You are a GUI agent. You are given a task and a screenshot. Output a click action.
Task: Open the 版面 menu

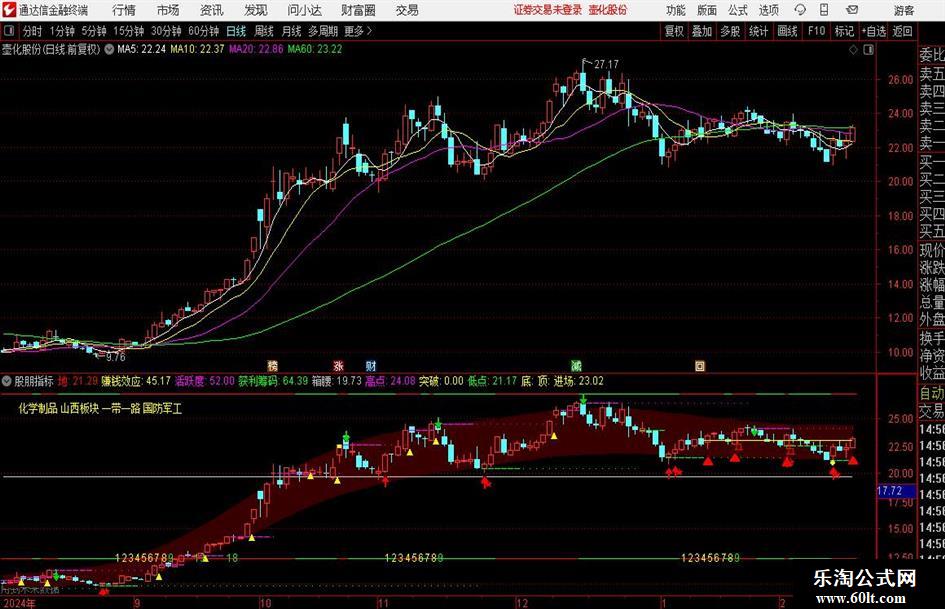(706, 10)
